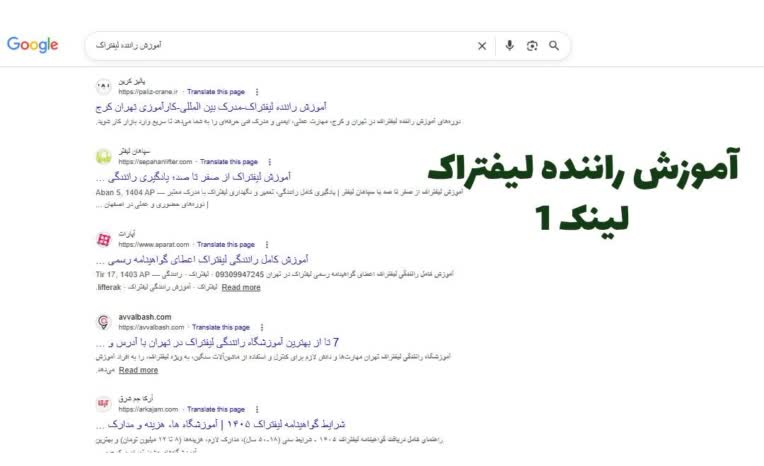Open the arkajam.com result title with ۱۴۰۵
Image resolution: width=764 pixels, height=466 pixels.
(x=220, y=424)
